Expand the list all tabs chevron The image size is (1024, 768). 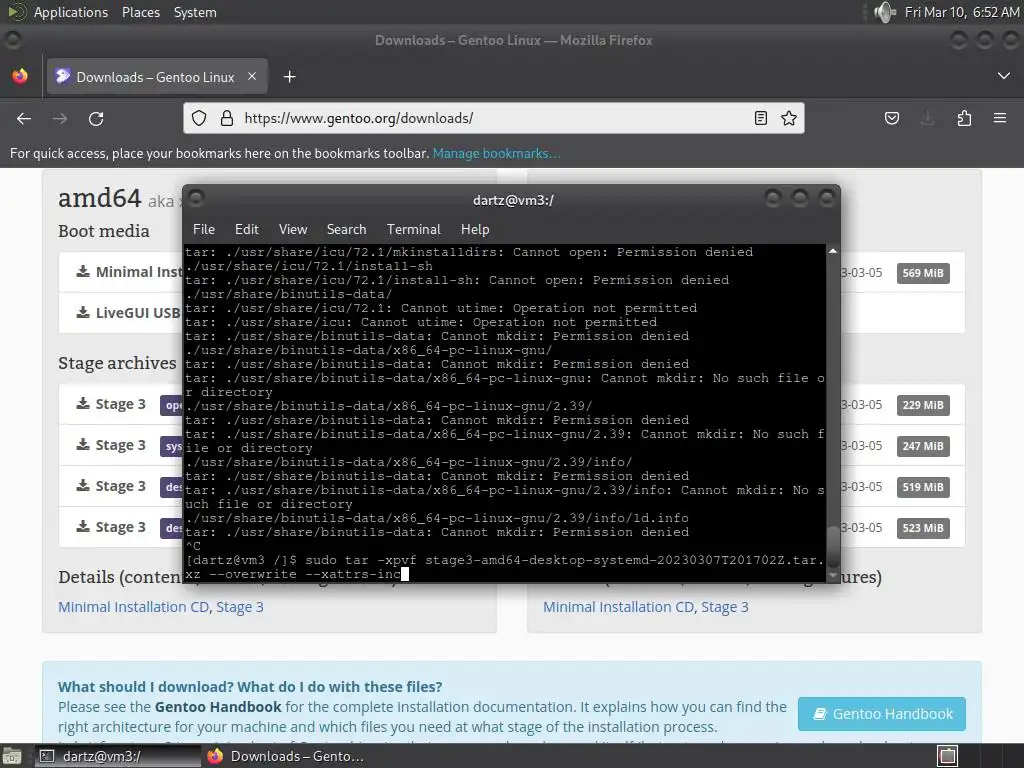[x=1004, y=76]
